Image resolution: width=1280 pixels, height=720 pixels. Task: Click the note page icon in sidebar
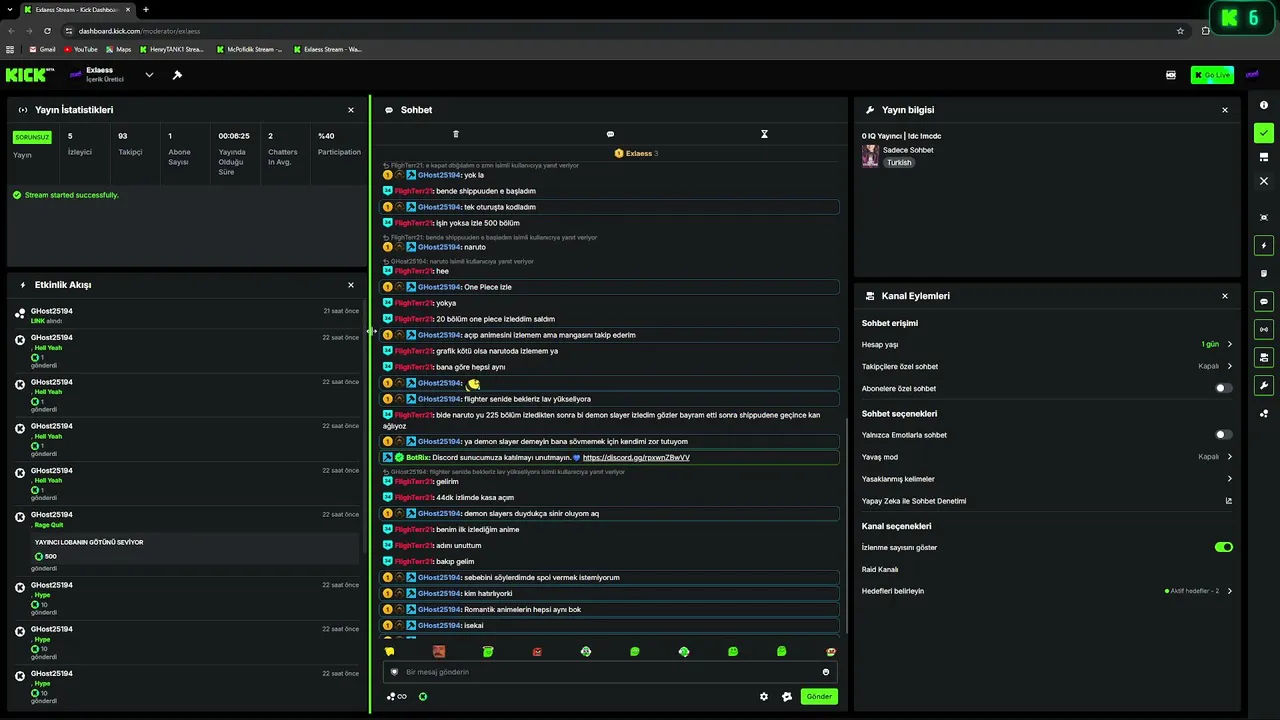(1264, 273)
